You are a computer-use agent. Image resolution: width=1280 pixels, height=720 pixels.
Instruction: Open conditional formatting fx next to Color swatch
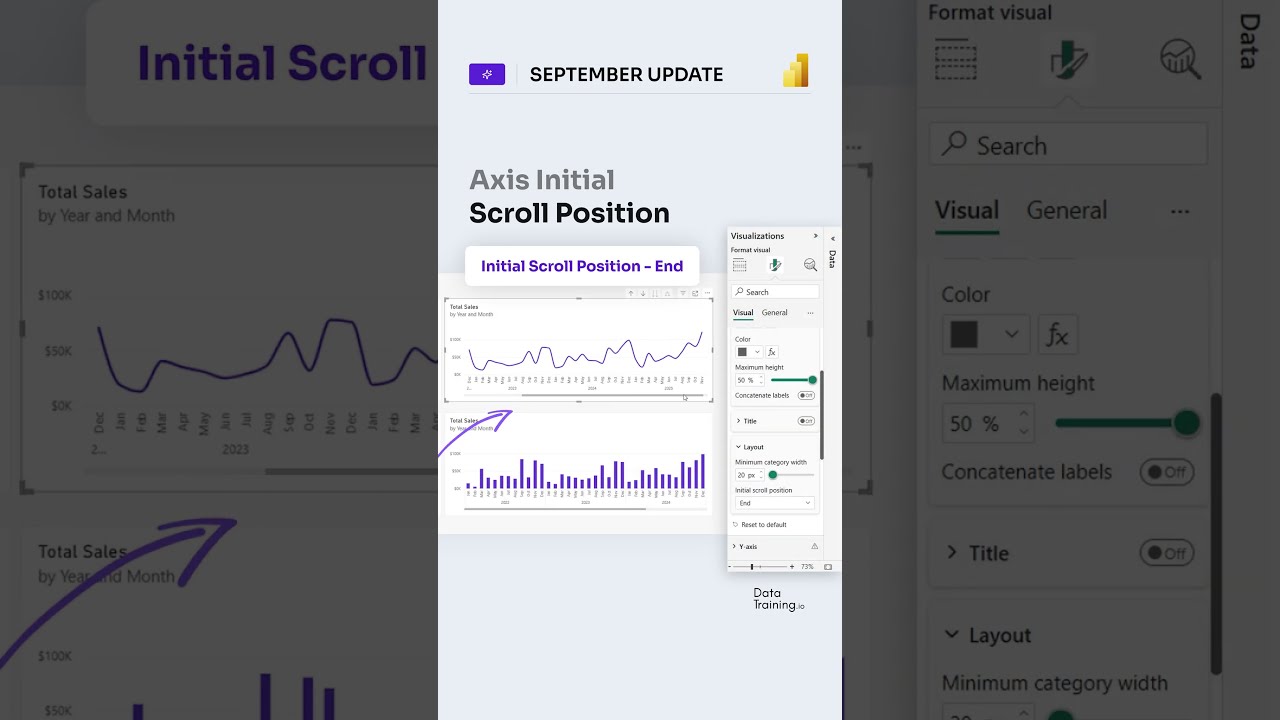[772, 352]
